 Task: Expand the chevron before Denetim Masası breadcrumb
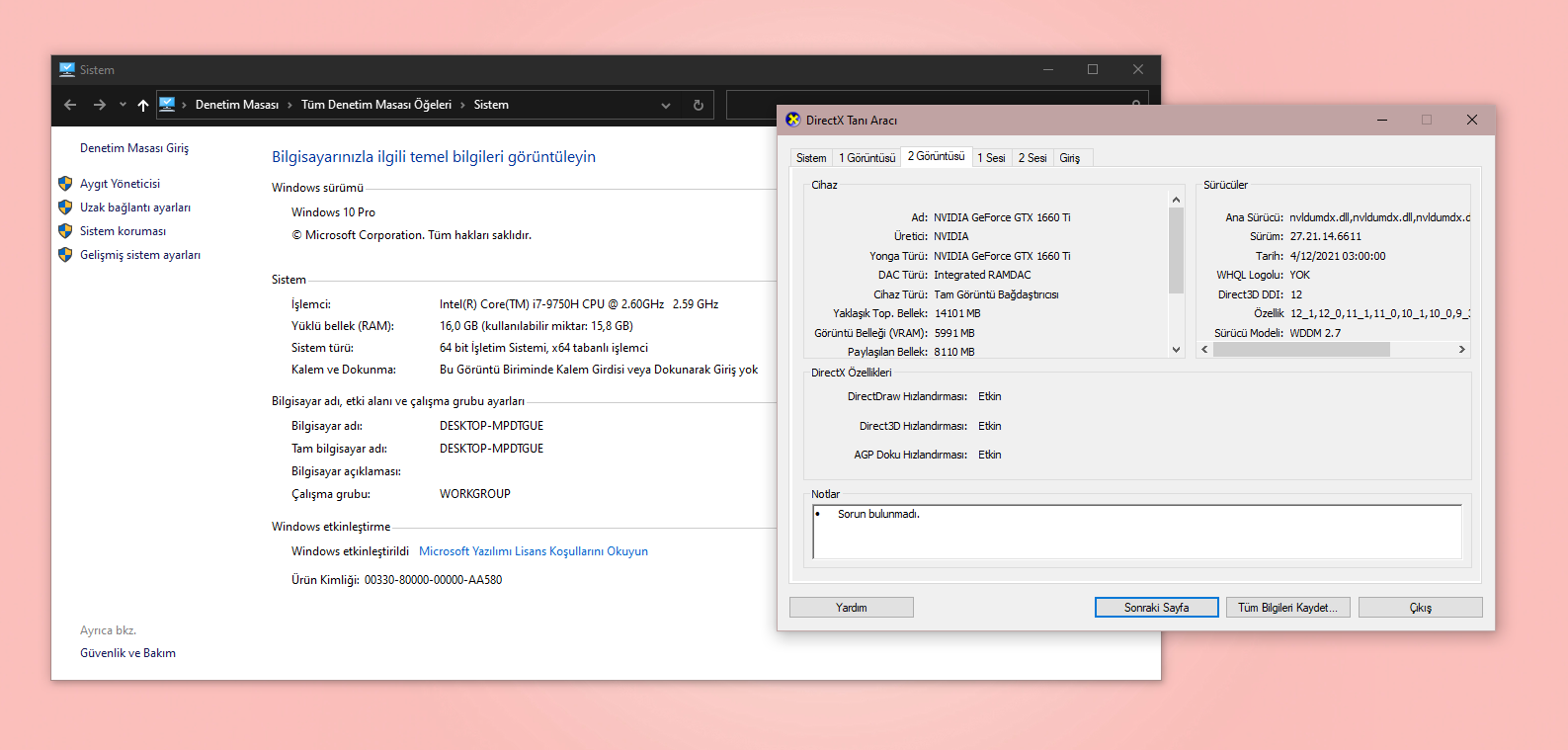185,105
